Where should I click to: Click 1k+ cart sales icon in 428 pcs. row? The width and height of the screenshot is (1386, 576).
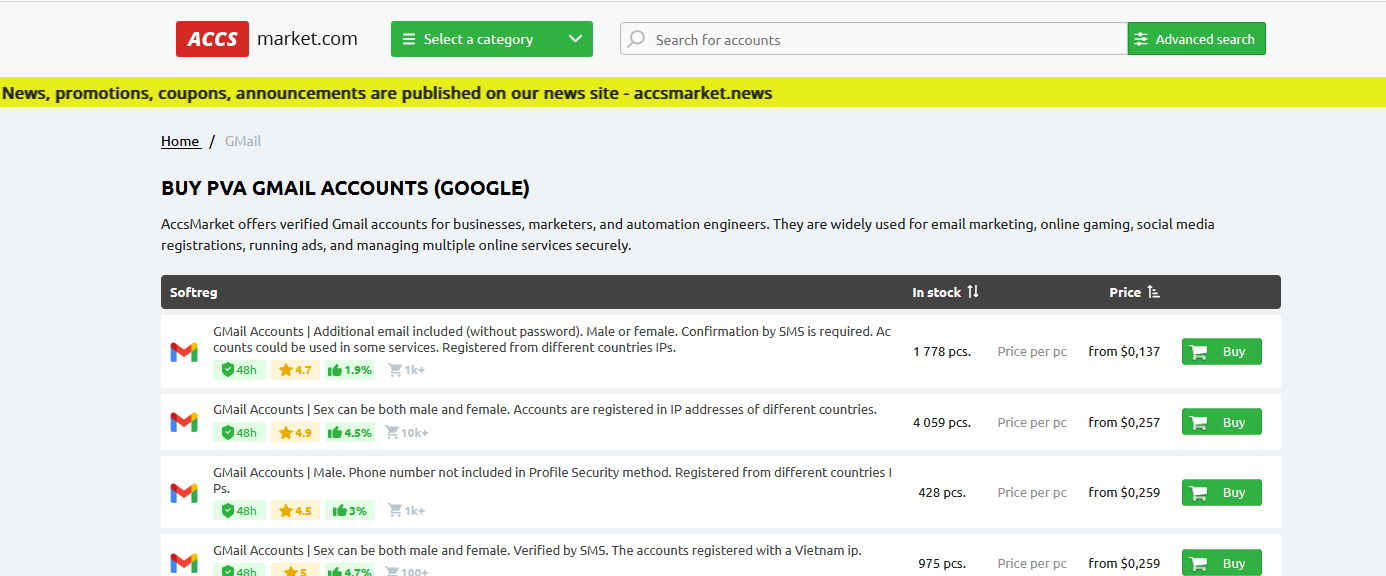coord(406,510)
